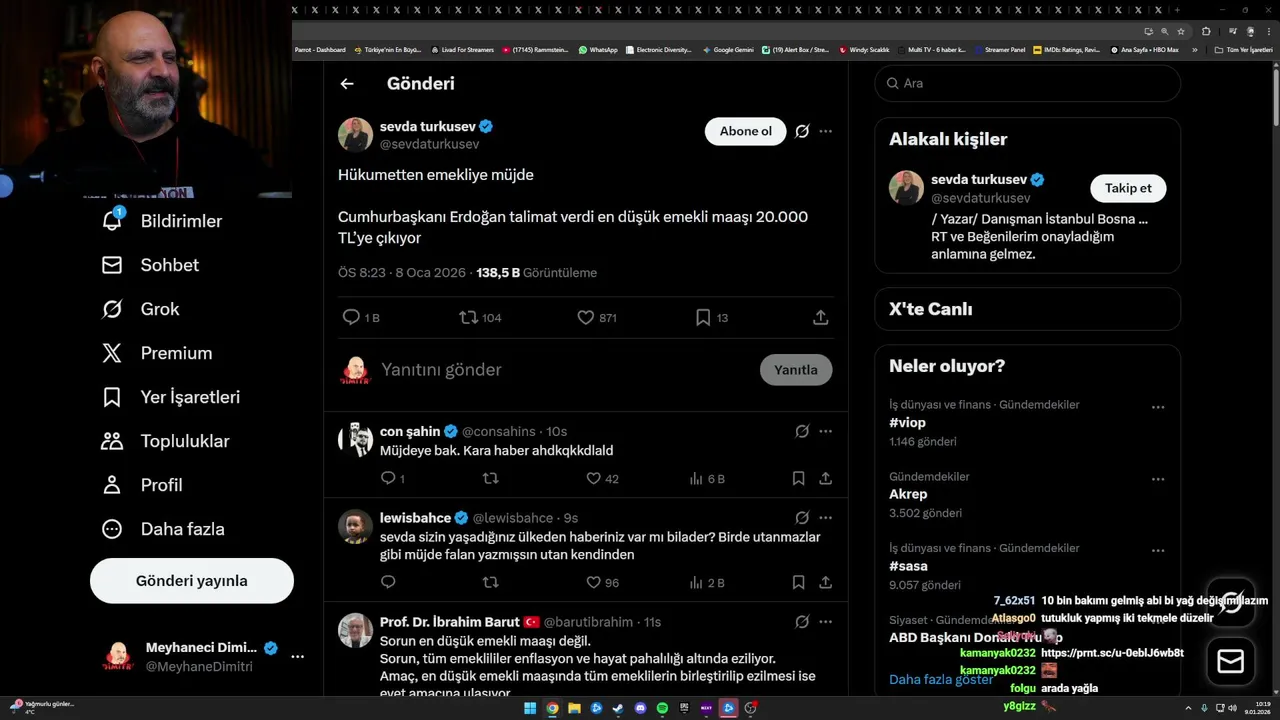Image resolution: width=1280 pixels, height=720 pixels.
Task: Share lewisbahce's reply
Action: 826,582
